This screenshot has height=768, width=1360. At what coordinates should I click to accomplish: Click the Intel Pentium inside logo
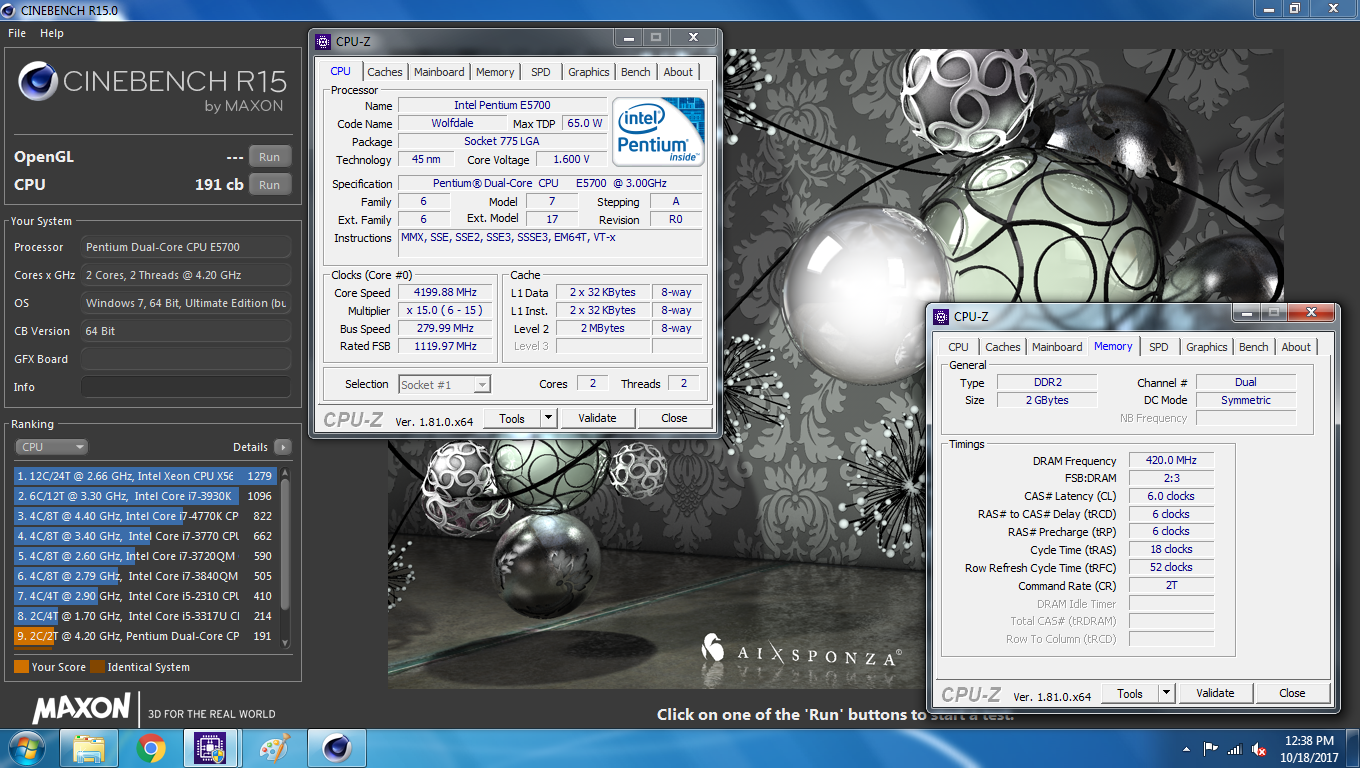(658, 132)
